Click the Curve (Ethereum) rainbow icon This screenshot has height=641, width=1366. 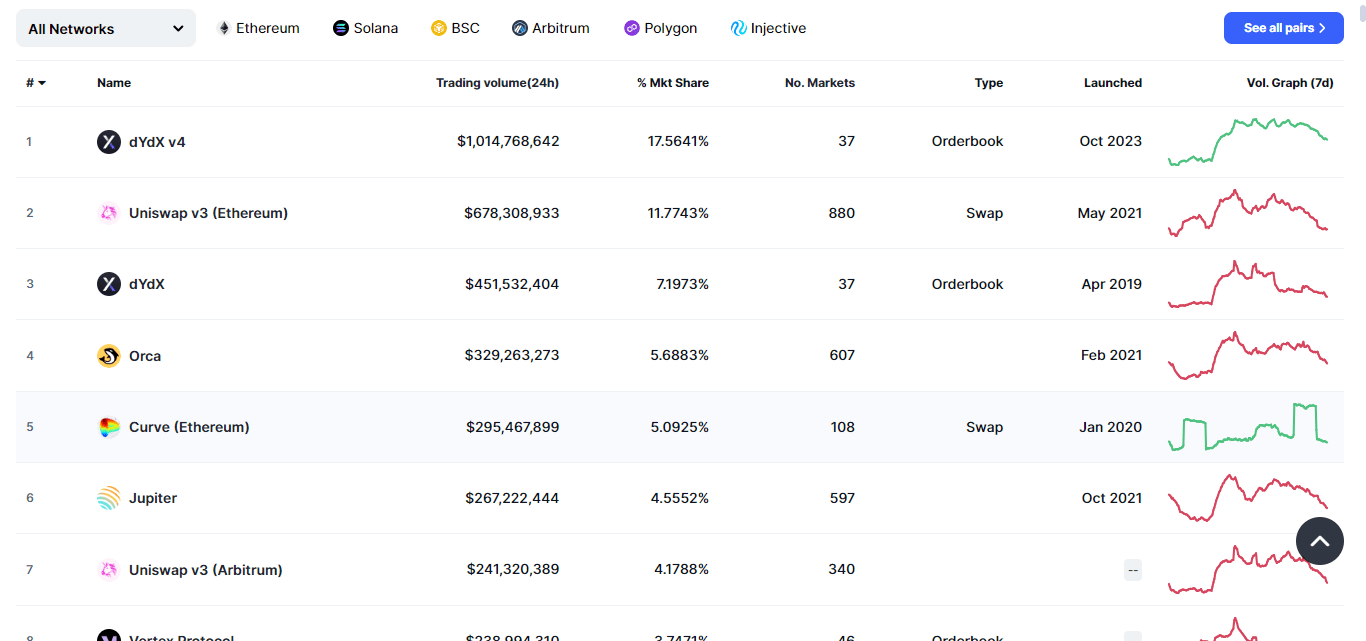(109, 427)
